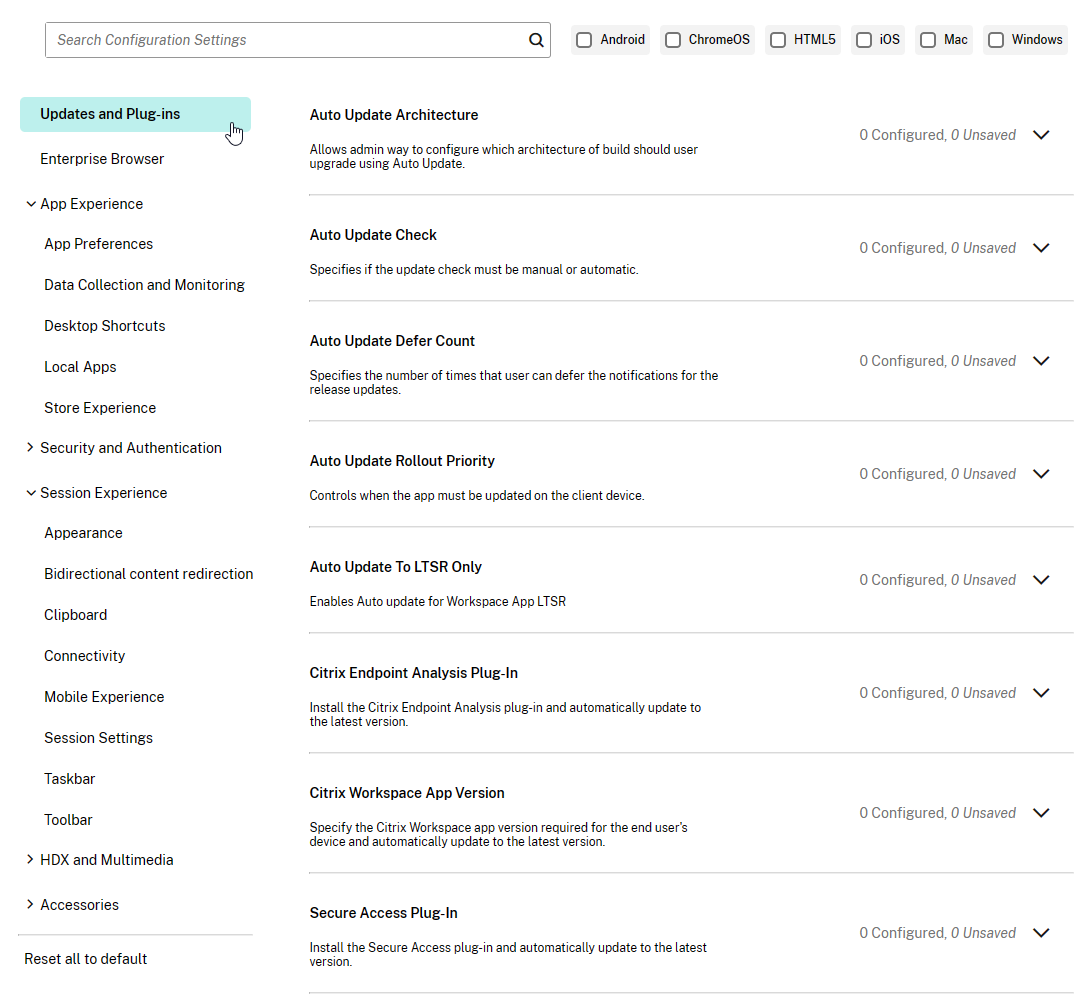Collapse the Session Experience section
The image size is (1081, 999).
click(30, 493)
